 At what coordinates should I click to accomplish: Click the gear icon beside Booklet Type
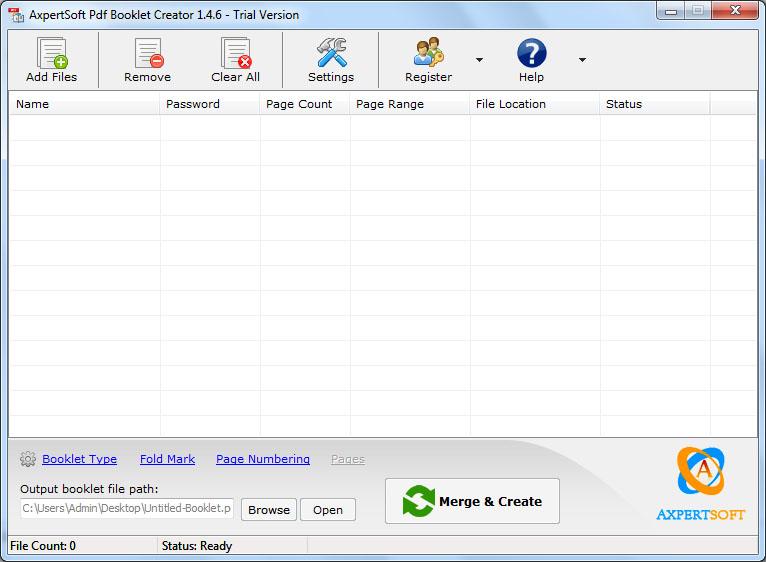28,459
